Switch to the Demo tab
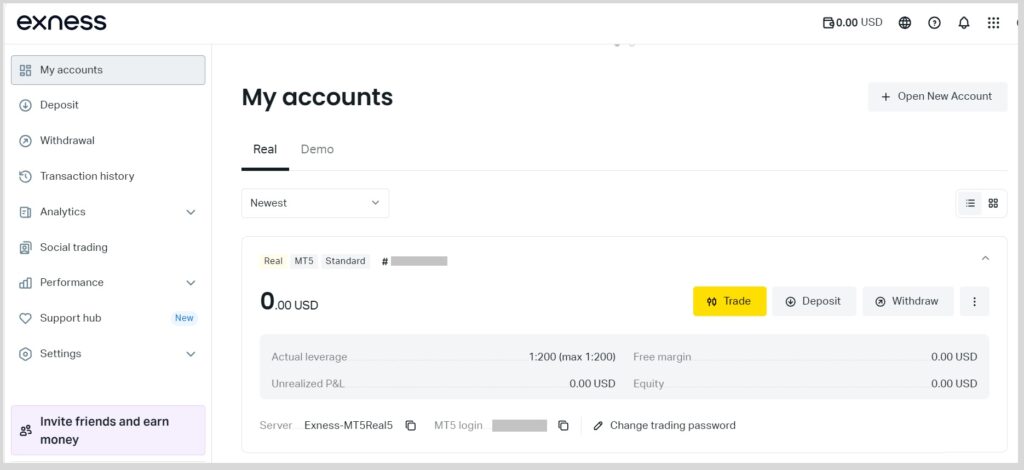Viewport: 1024px width, 470px height. pos(317,149)
